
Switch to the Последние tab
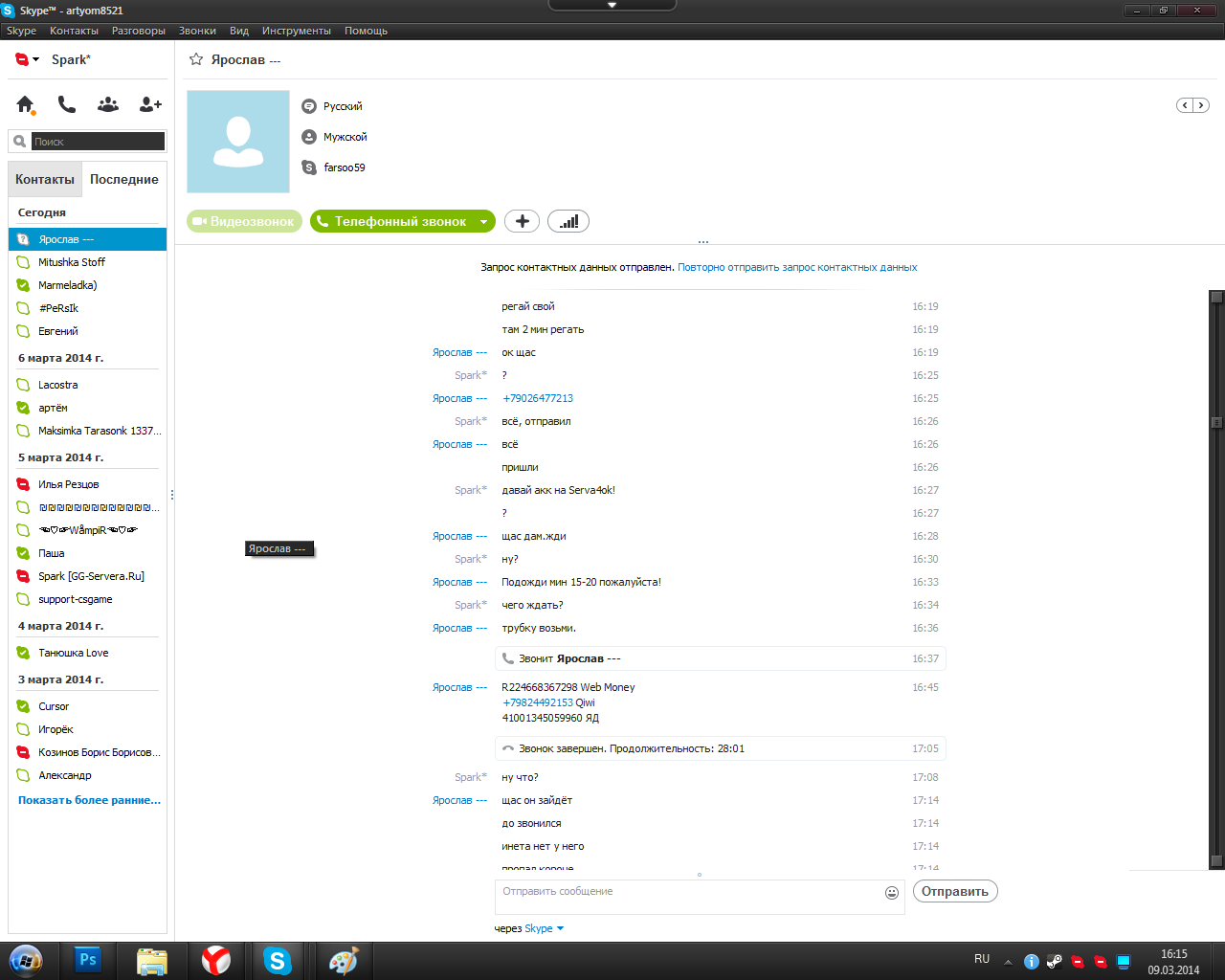click(124, 179)
